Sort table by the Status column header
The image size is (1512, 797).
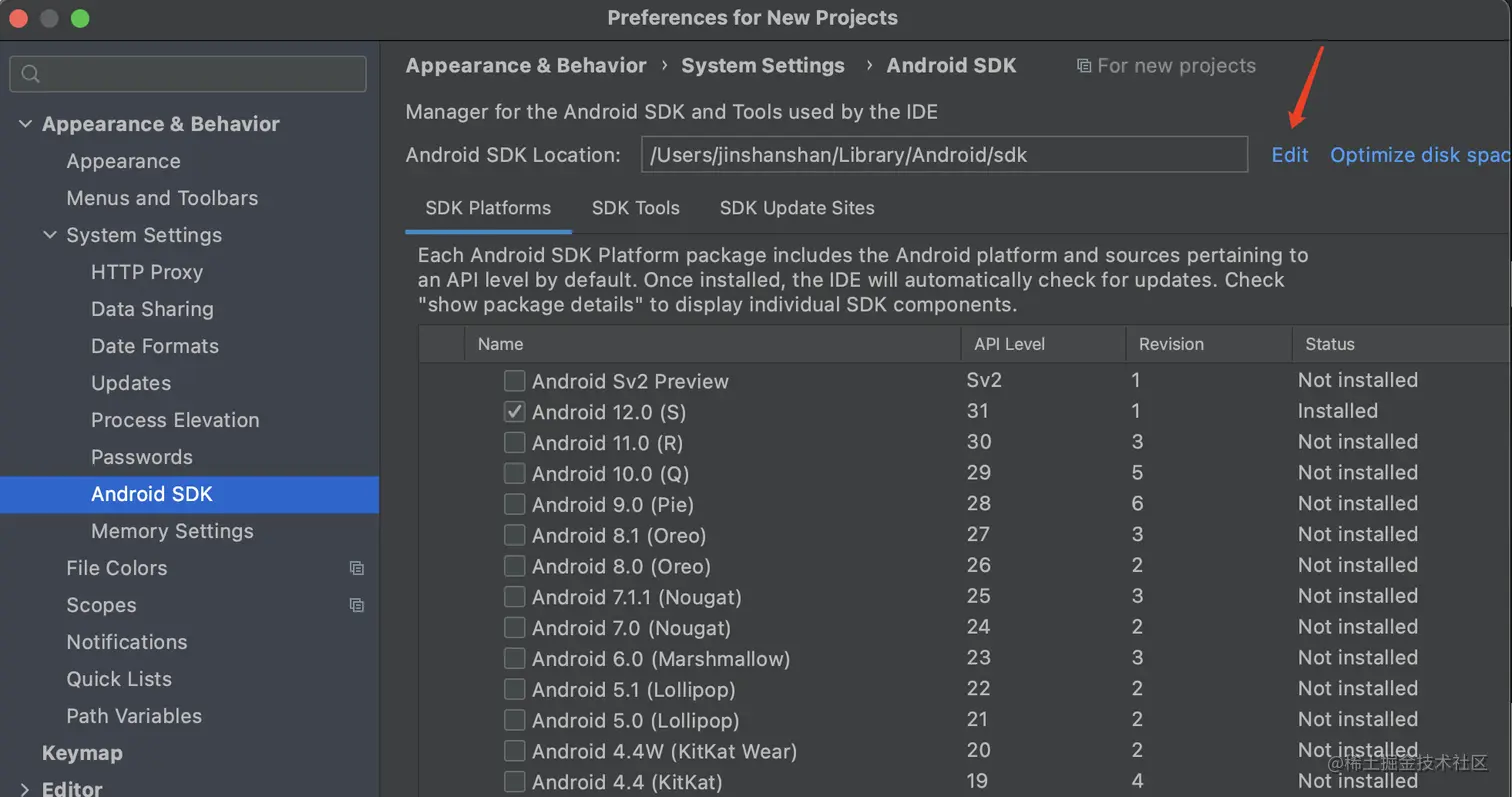tap(1401, 344)
